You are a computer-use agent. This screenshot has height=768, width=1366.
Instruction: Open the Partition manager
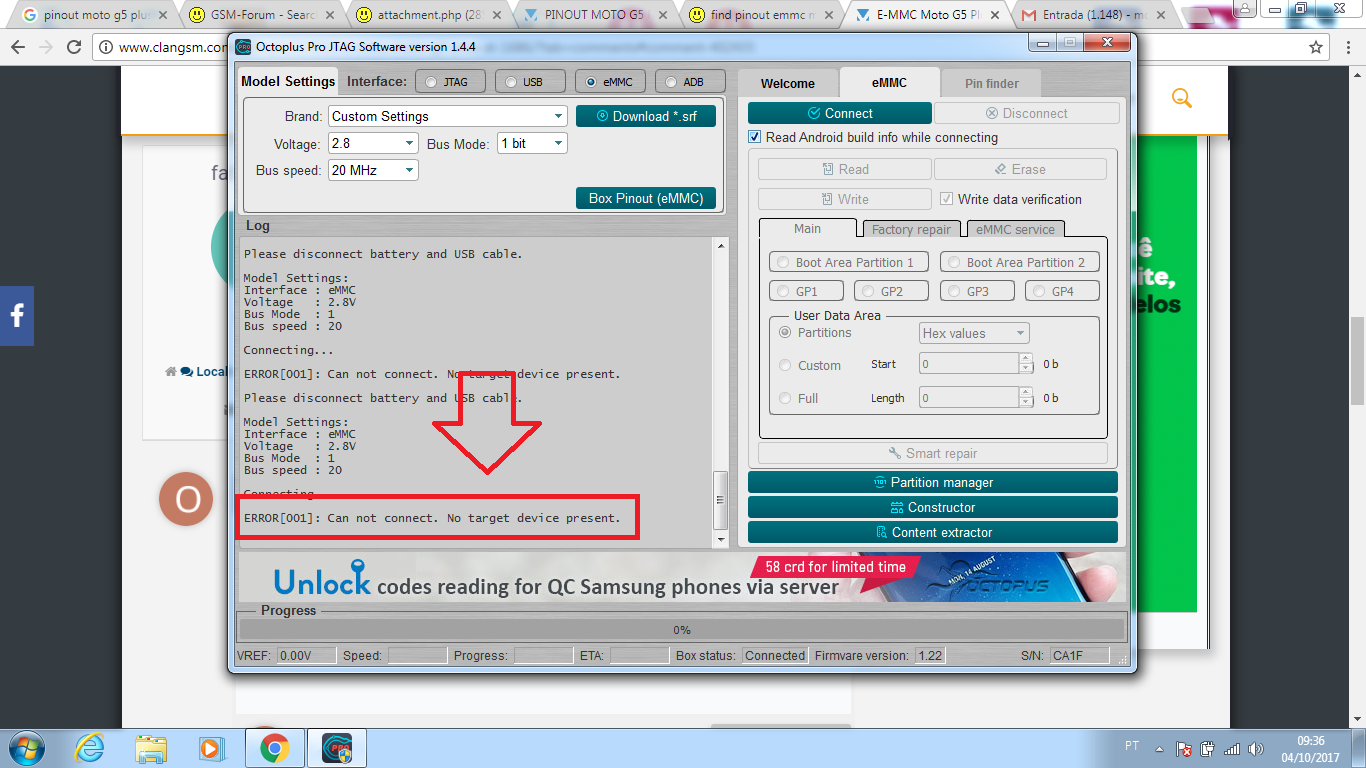point(932,482)
